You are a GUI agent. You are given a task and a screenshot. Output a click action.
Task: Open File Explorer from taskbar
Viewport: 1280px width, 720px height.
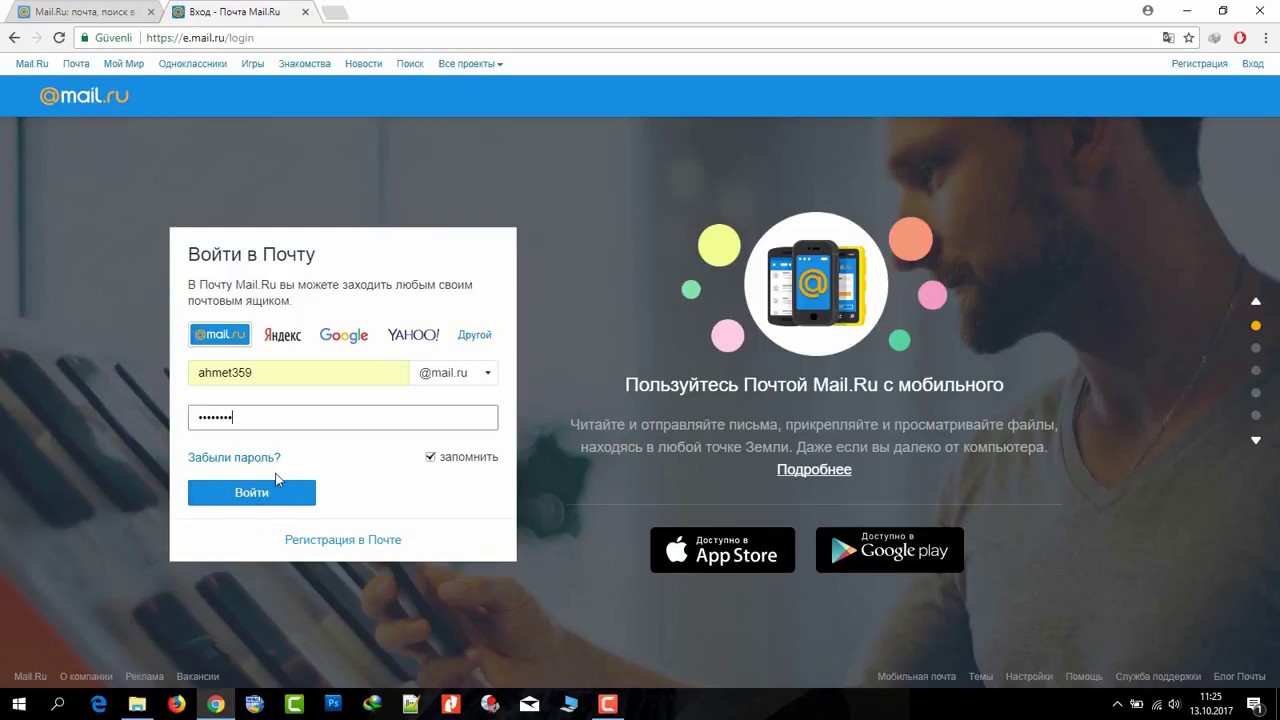pos(137,704)
